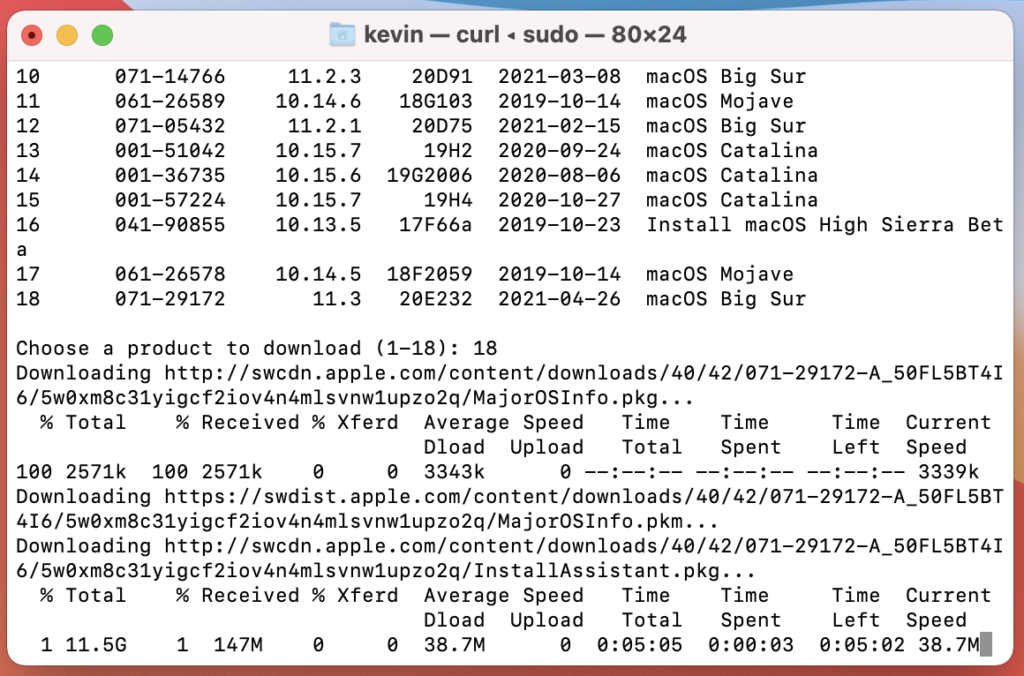Image resolution: width=1024 pixels, height=676 pixels.
Task: Click version 10.13.5 in row 16
Action: [x=318, y=225]
